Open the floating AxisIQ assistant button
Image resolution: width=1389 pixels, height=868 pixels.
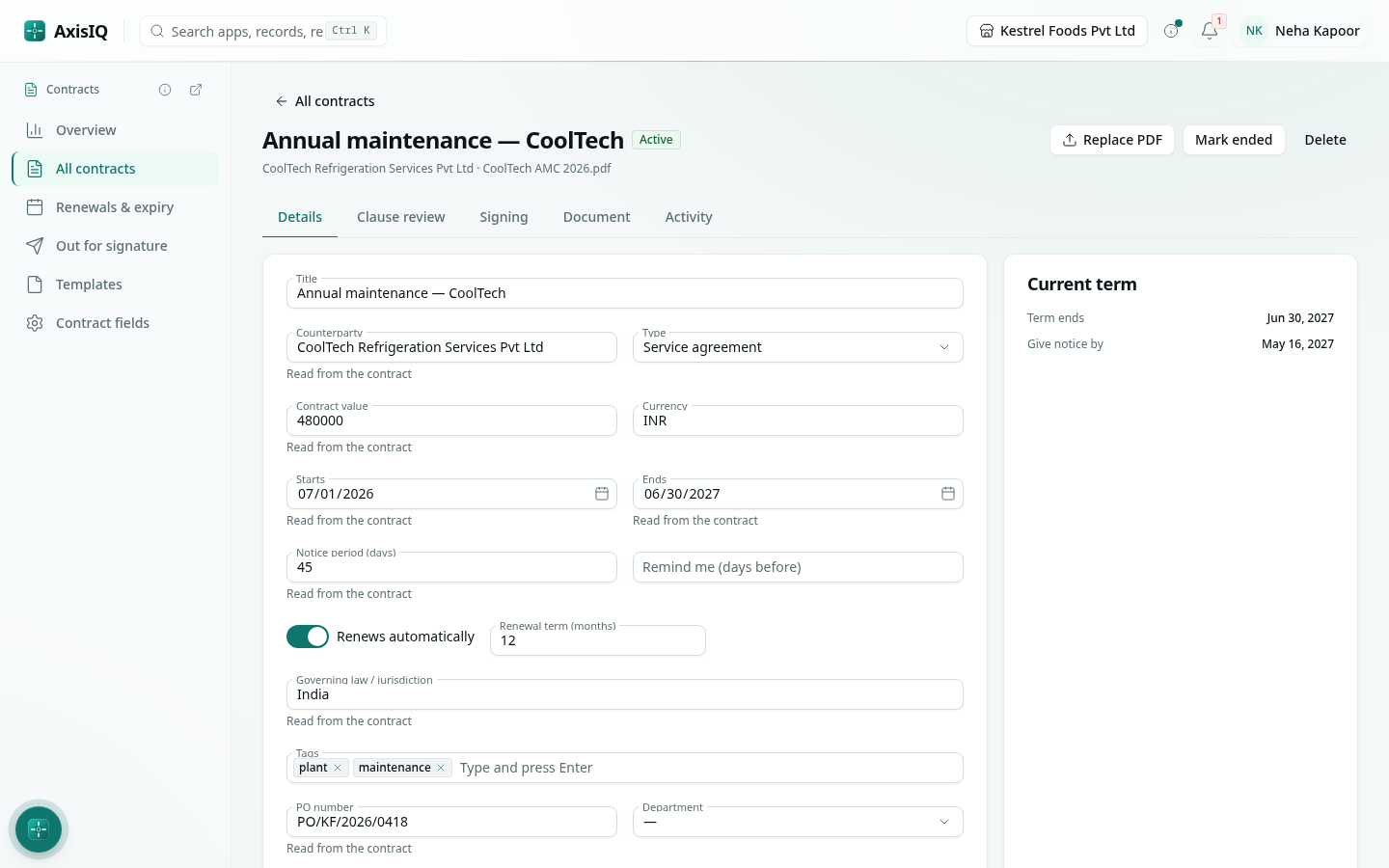click(x=39, y=829)
